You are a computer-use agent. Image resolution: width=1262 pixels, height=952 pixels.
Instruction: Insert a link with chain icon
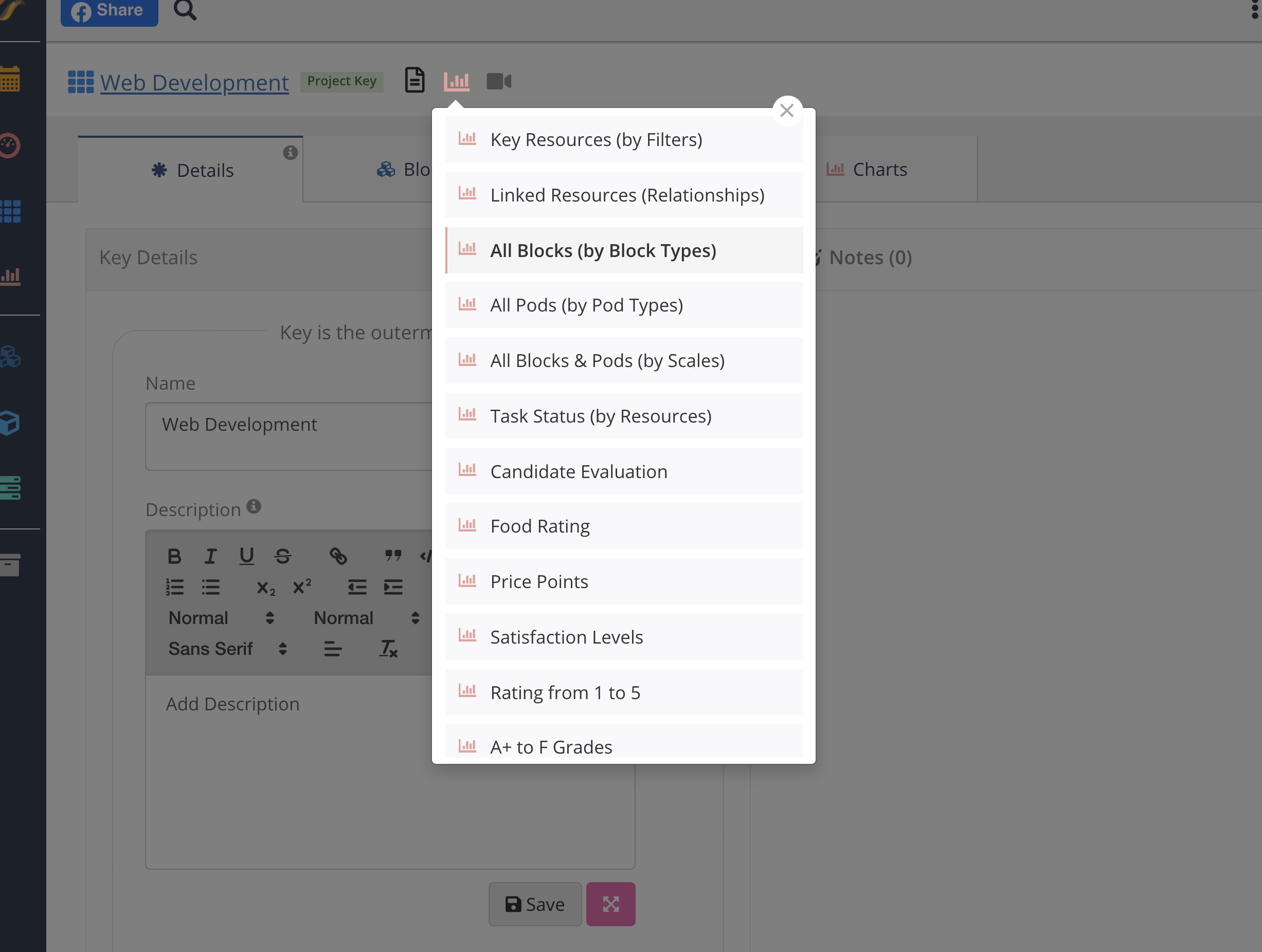pos(338,556)
